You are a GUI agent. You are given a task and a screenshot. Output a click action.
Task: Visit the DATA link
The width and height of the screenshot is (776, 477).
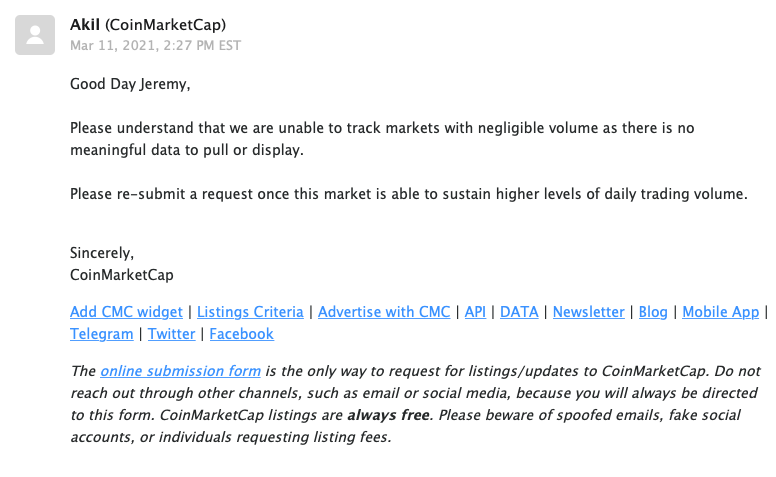click(x=519, y=312)
